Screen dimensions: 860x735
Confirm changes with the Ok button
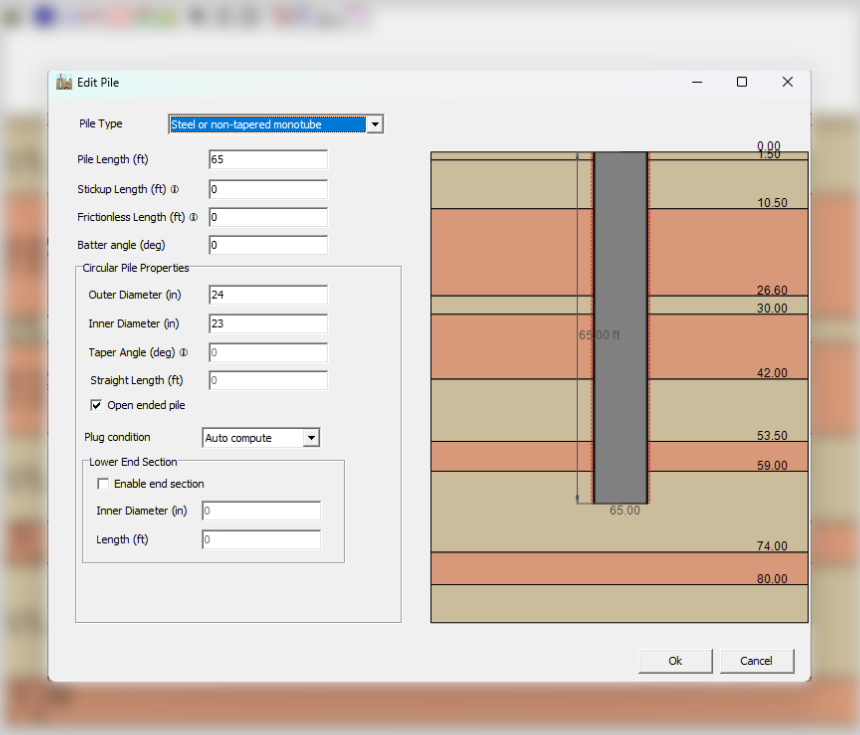click(x=675, y=661)
